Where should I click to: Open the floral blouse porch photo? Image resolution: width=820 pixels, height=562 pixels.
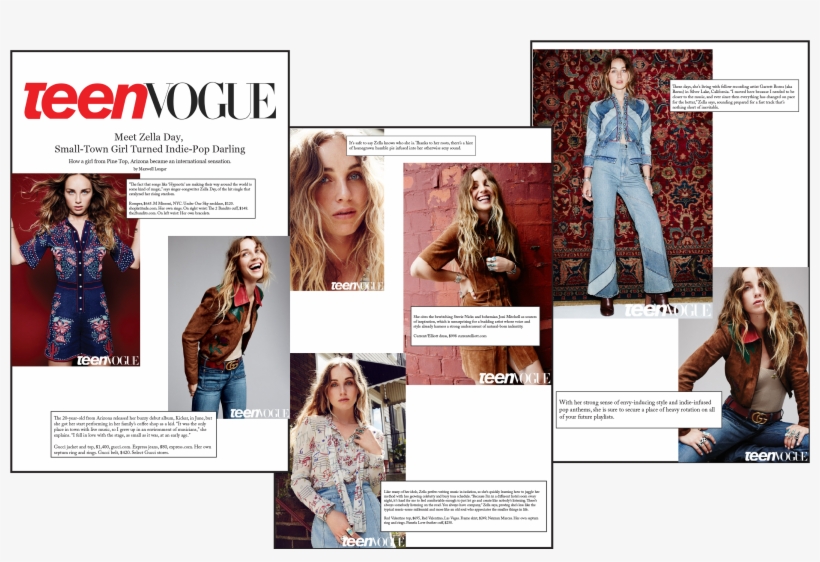click(340, 450)
